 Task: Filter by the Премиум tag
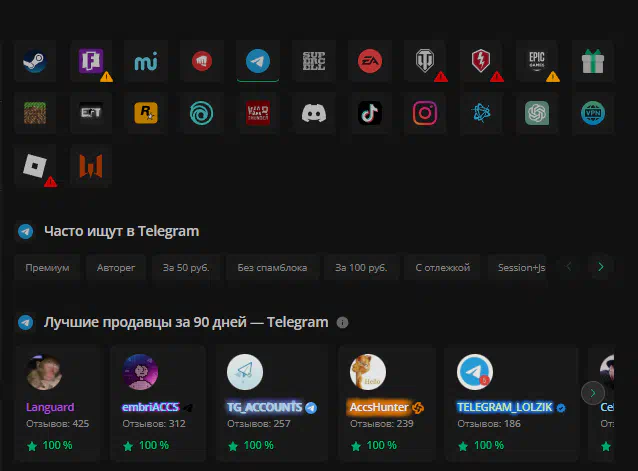[x=47, y=268]
